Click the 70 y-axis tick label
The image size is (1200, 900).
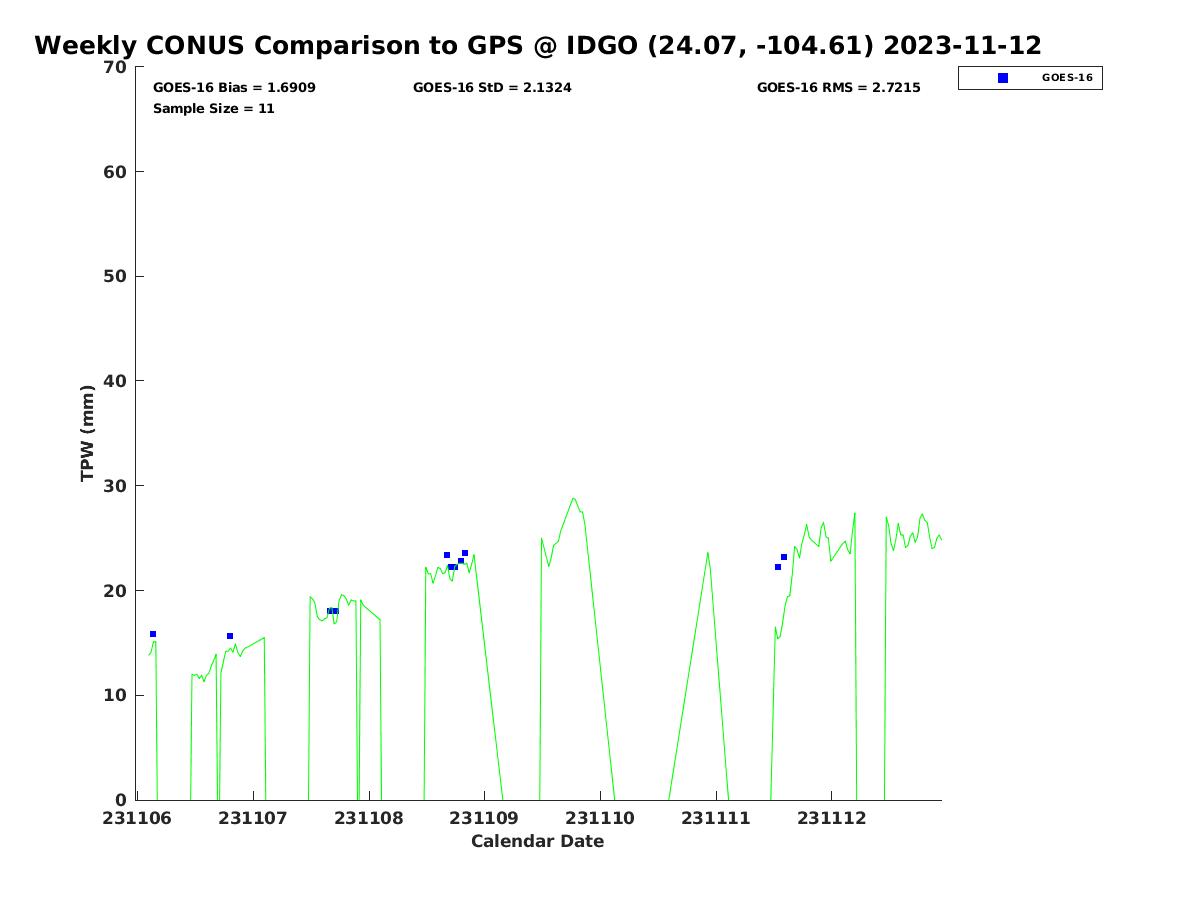click(x=116, y=67)
